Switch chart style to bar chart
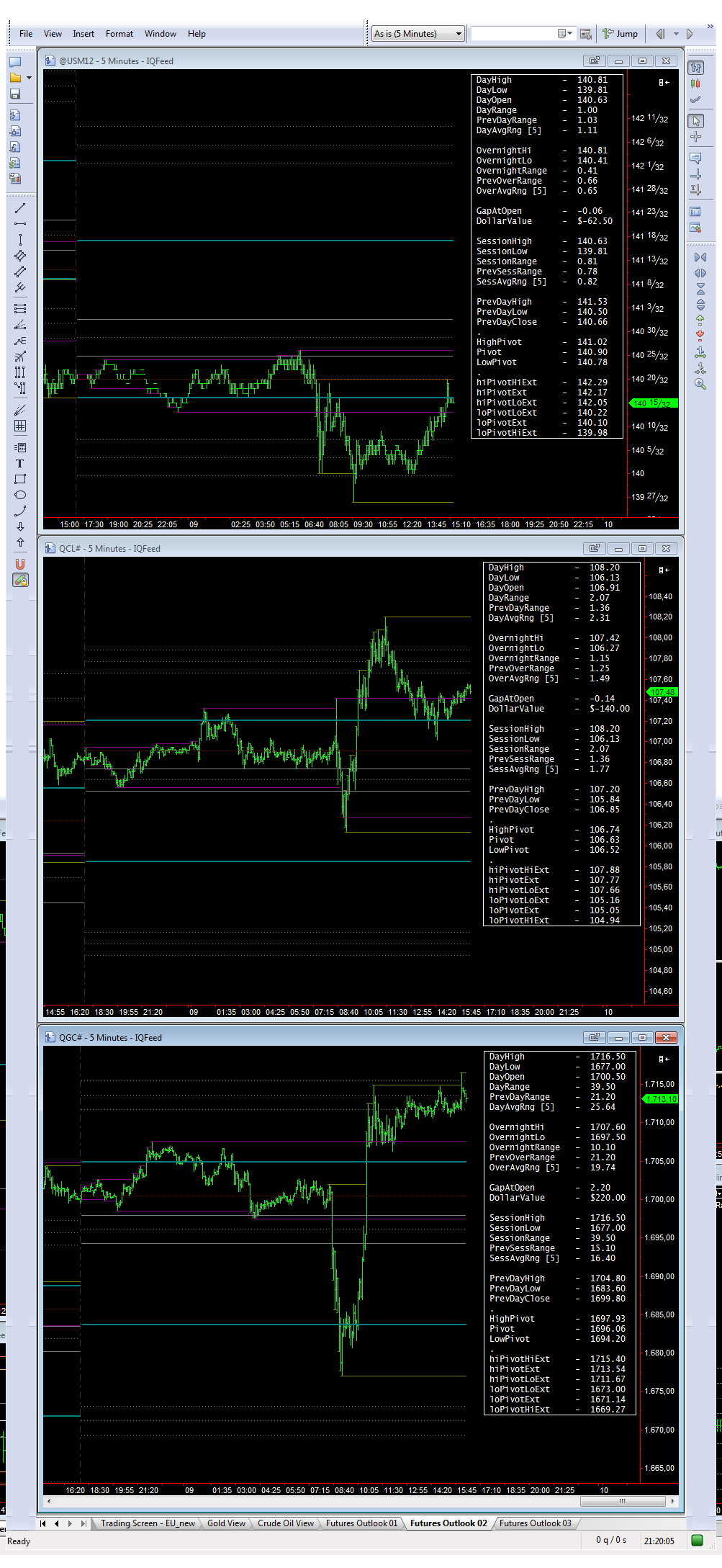Viewport: 722px width, 1568px height. pos(695,68)
